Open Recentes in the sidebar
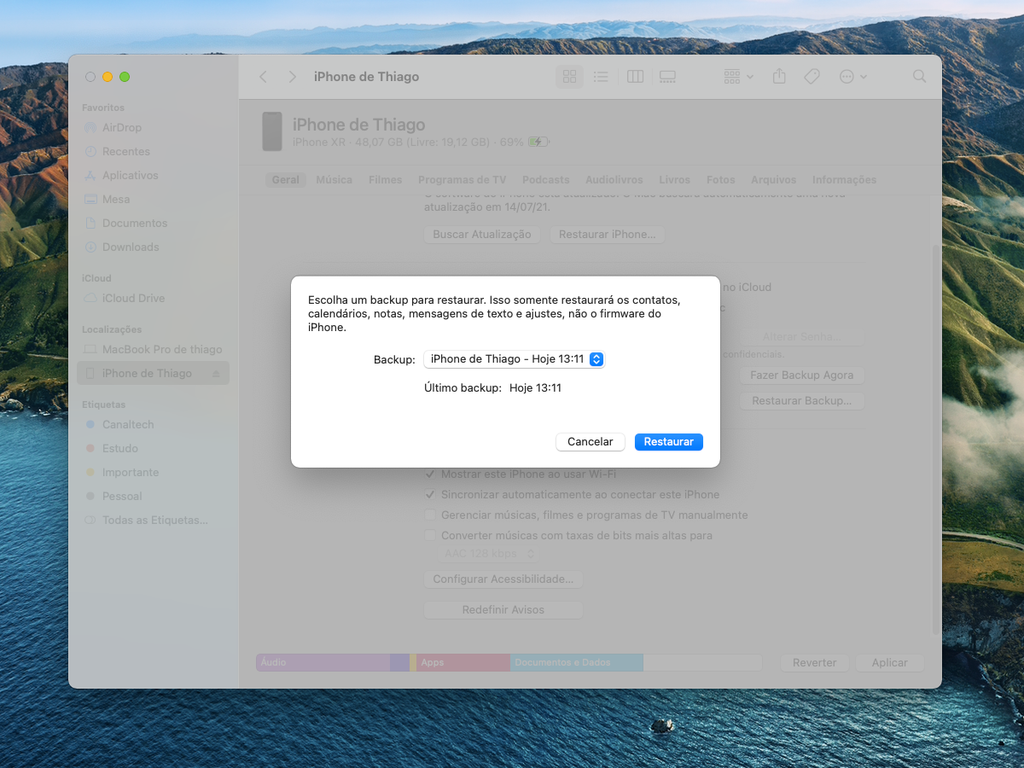The image size is (1024, 768). pyautogui.click(x=125, y=152)
